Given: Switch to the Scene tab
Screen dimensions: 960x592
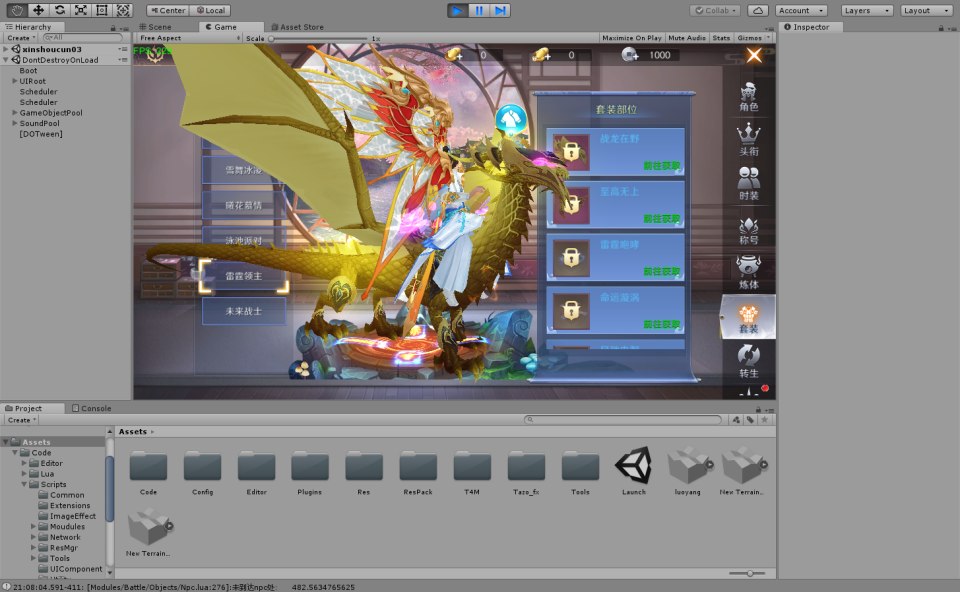Looking at the screenshot, I should coord(156,27).
